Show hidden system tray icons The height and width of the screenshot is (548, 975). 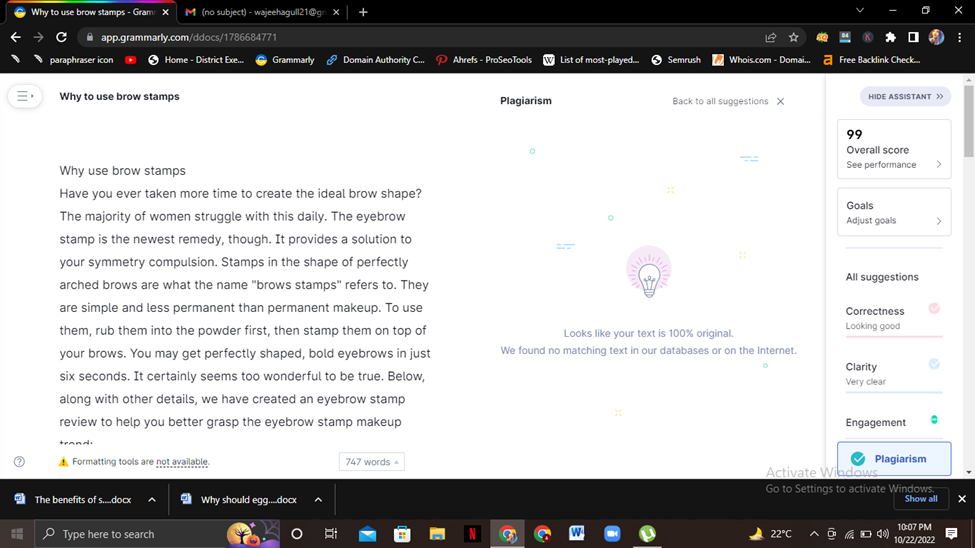pyautogui.click(x=814, y=534)
